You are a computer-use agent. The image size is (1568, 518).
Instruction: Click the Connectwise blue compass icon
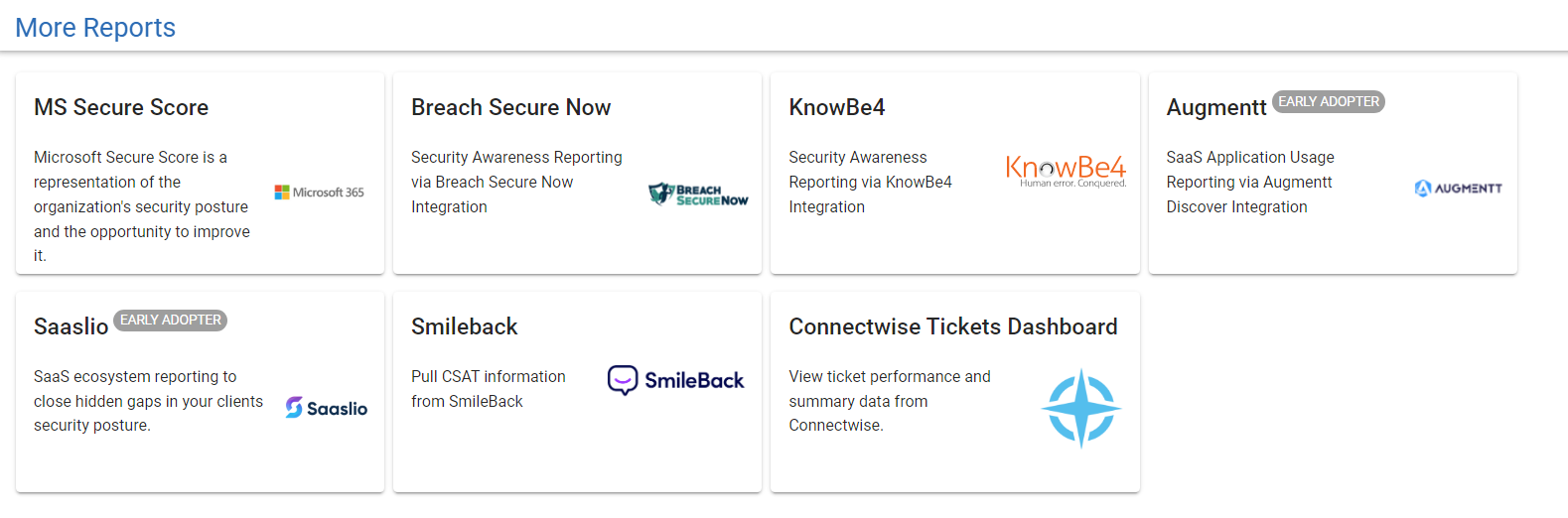click(1081, 408)
